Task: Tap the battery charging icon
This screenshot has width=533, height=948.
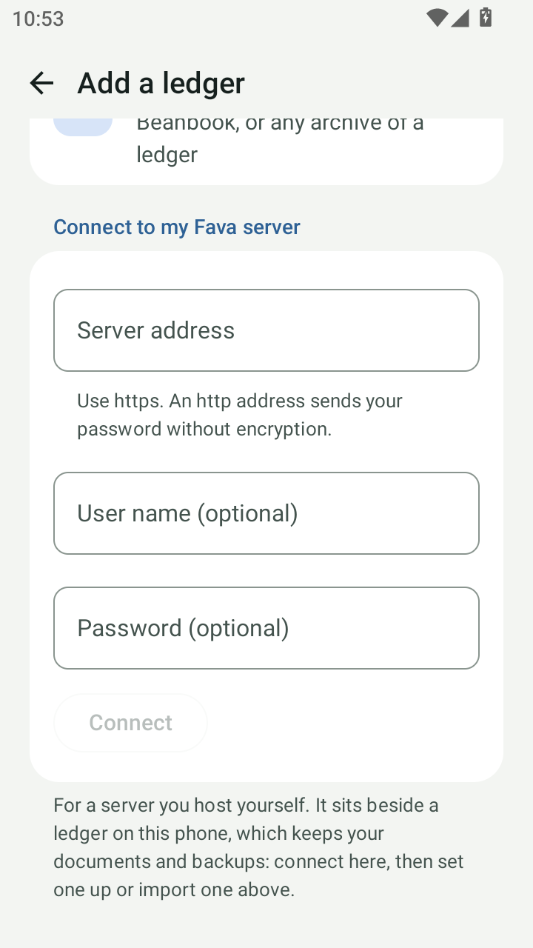Action: coord(485,18)
